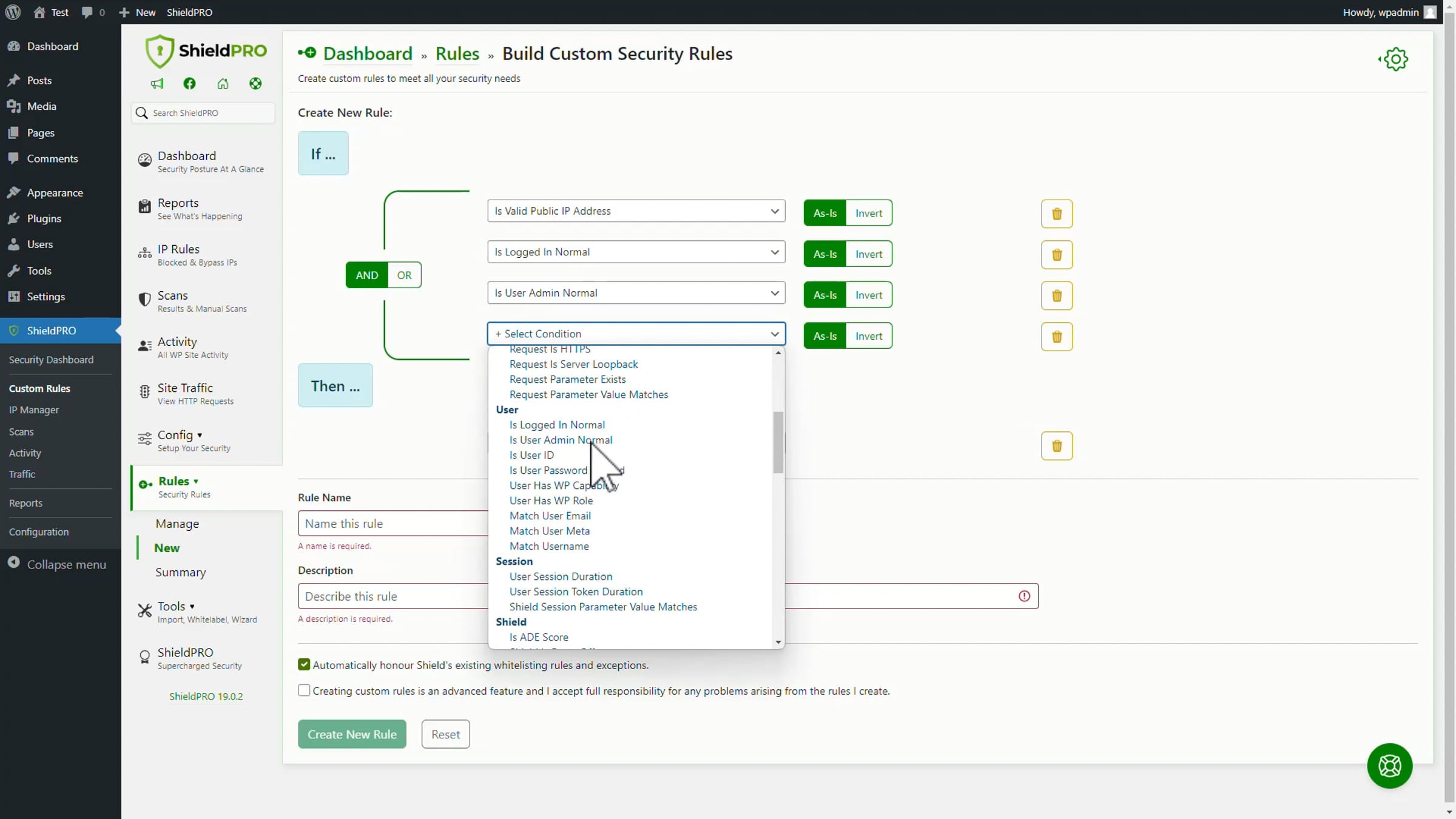Delete the Is User Admin Normal condition
Screen dimensions: 1456x819
click(x=1056, y=295)
